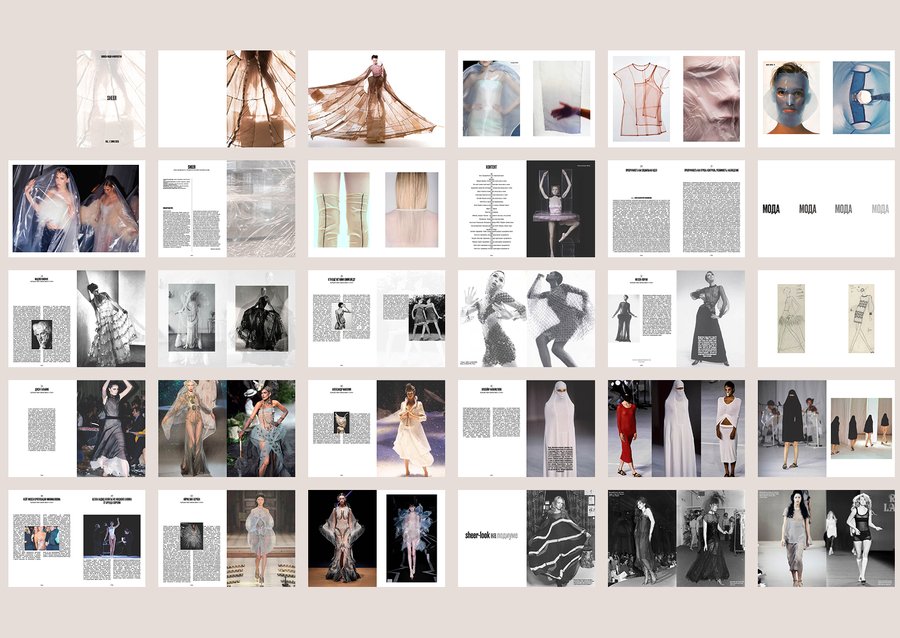Image resolution: width=900 pixels, height=638 pixels.
Task: Open the spread with white dress in snow
Action: 376,429
